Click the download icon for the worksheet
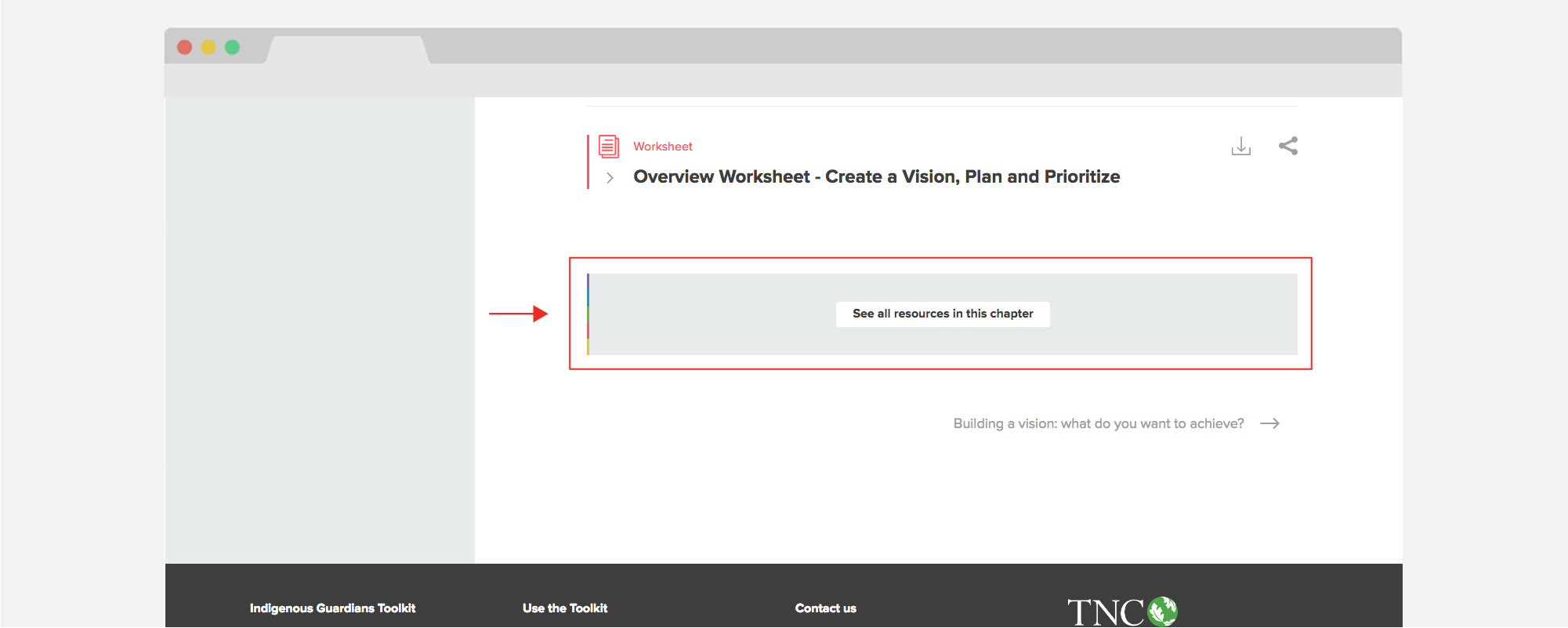The image size is (1568, 628). pos(1240,146)
